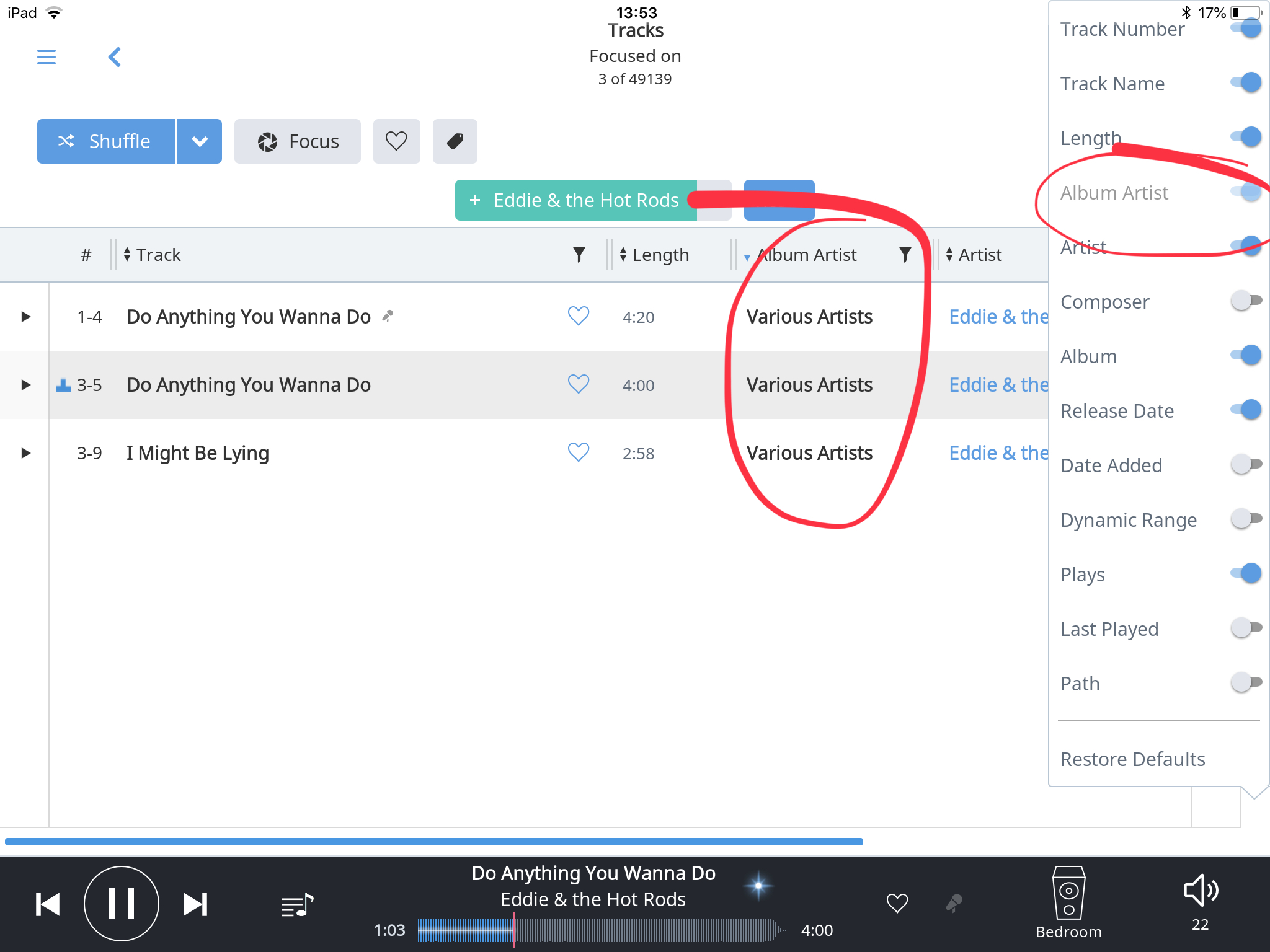
Task: Favorite track 3-5 with heart icon
Action: tap(579, 384)
